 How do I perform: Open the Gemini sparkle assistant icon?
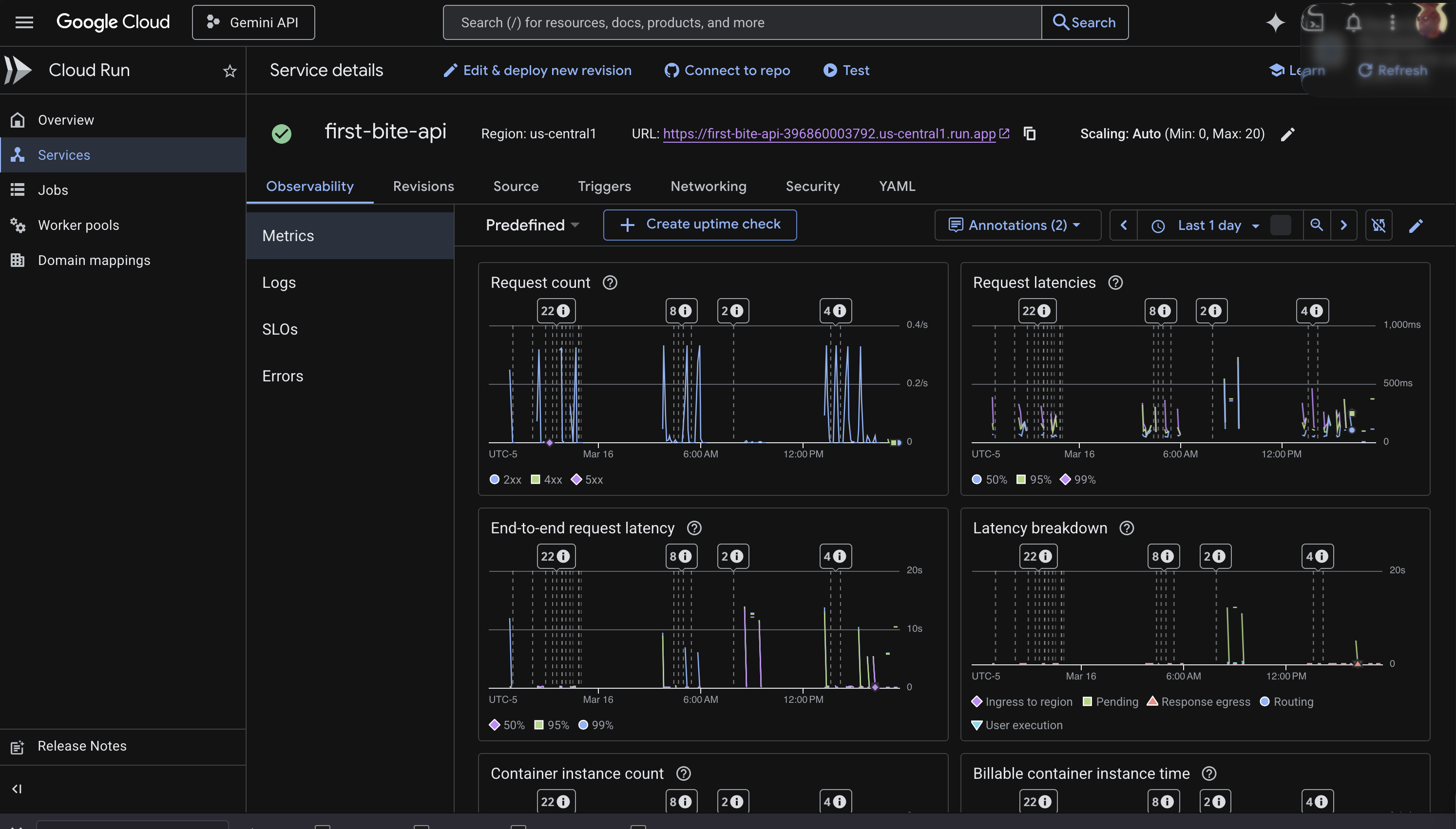pyautogui.click(x=1275, y=23)
